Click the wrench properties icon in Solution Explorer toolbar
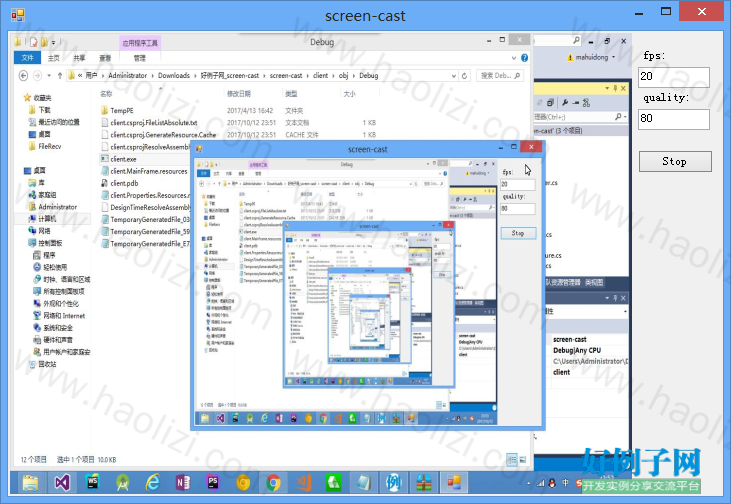The width and height of the screenshot is (731, 504). point(565,103)
